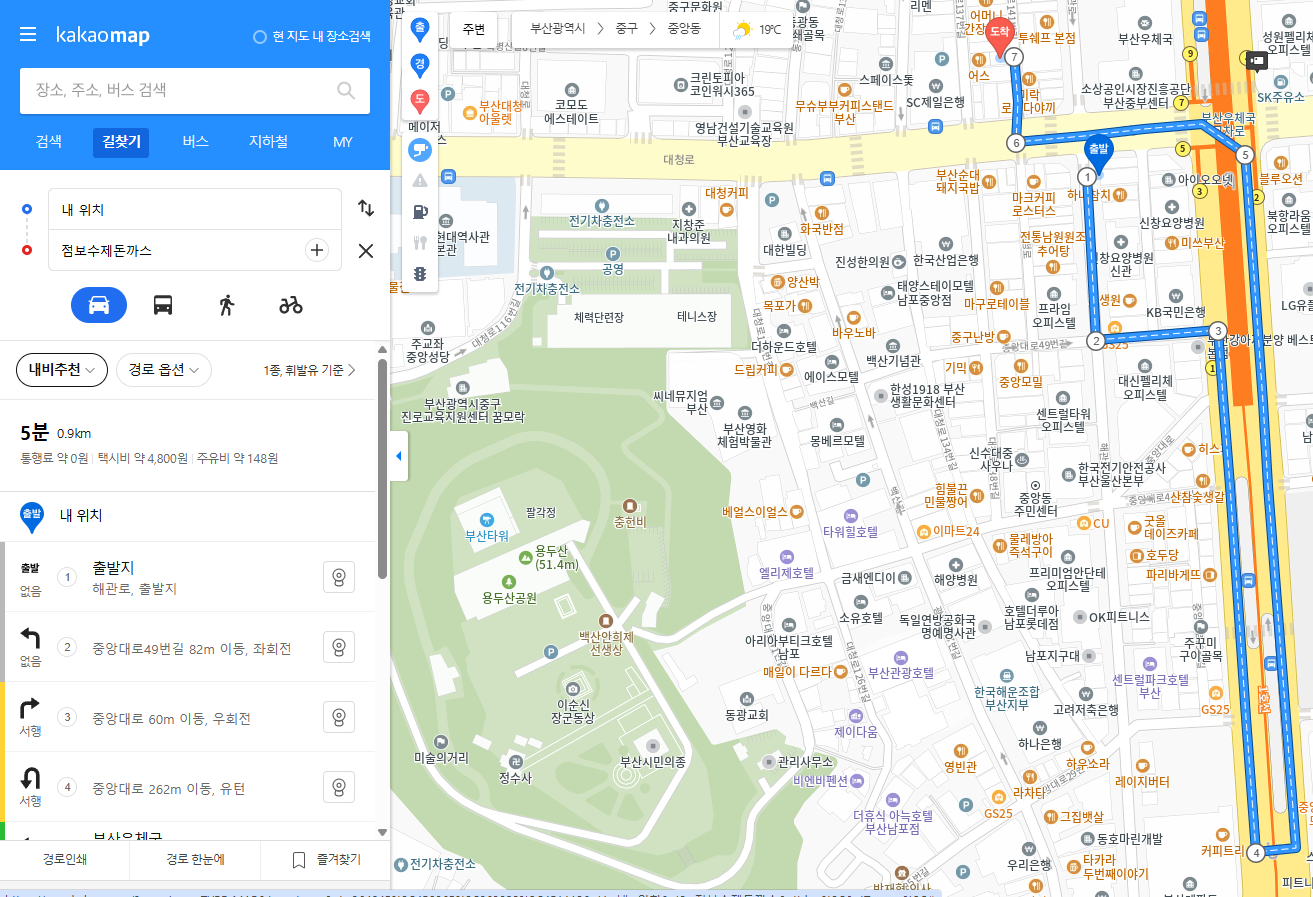Image resolution: width=1313 pixels, height=897 pixels.
Task: Open the 내비추천 dropdown
Action: pos(62,370)
